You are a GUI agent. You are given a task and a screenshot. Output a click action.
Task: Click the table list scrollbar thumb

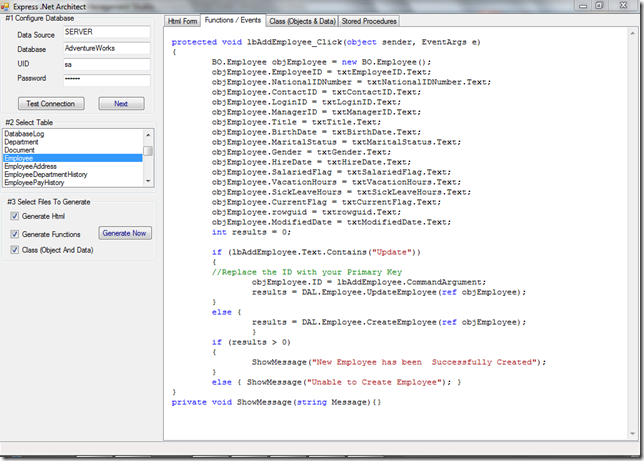coord(149,151)
